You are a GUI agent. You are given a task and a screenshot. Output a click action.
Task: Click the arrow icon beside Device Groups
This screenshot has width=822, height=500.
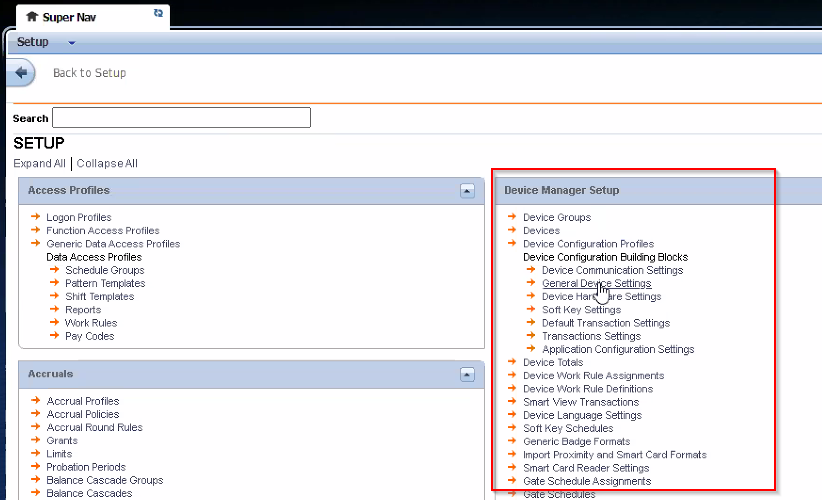pos(513,217)
